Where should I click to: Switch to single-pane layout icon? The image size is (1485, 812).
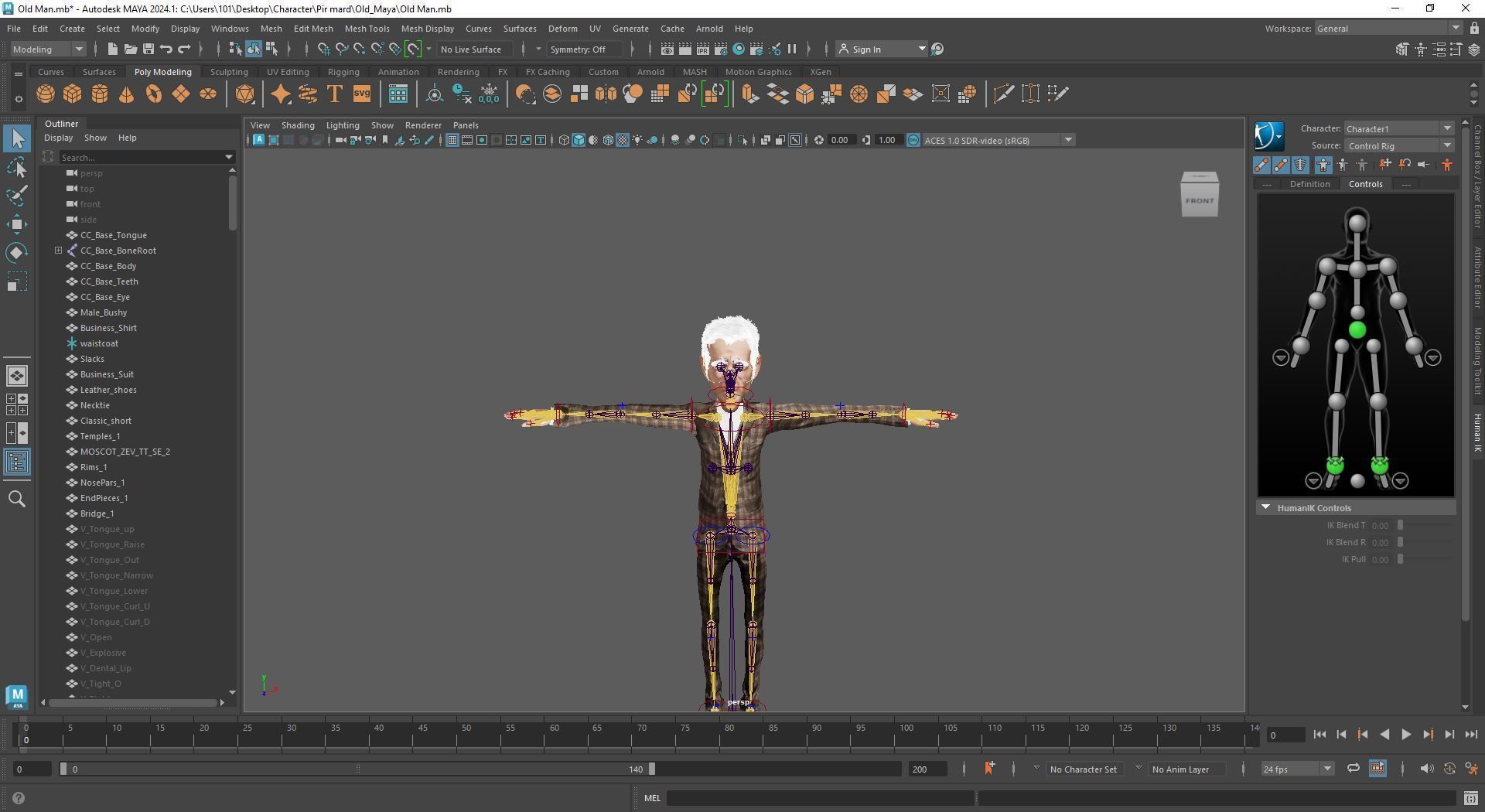pyautogui.click(x=17, y=376)
